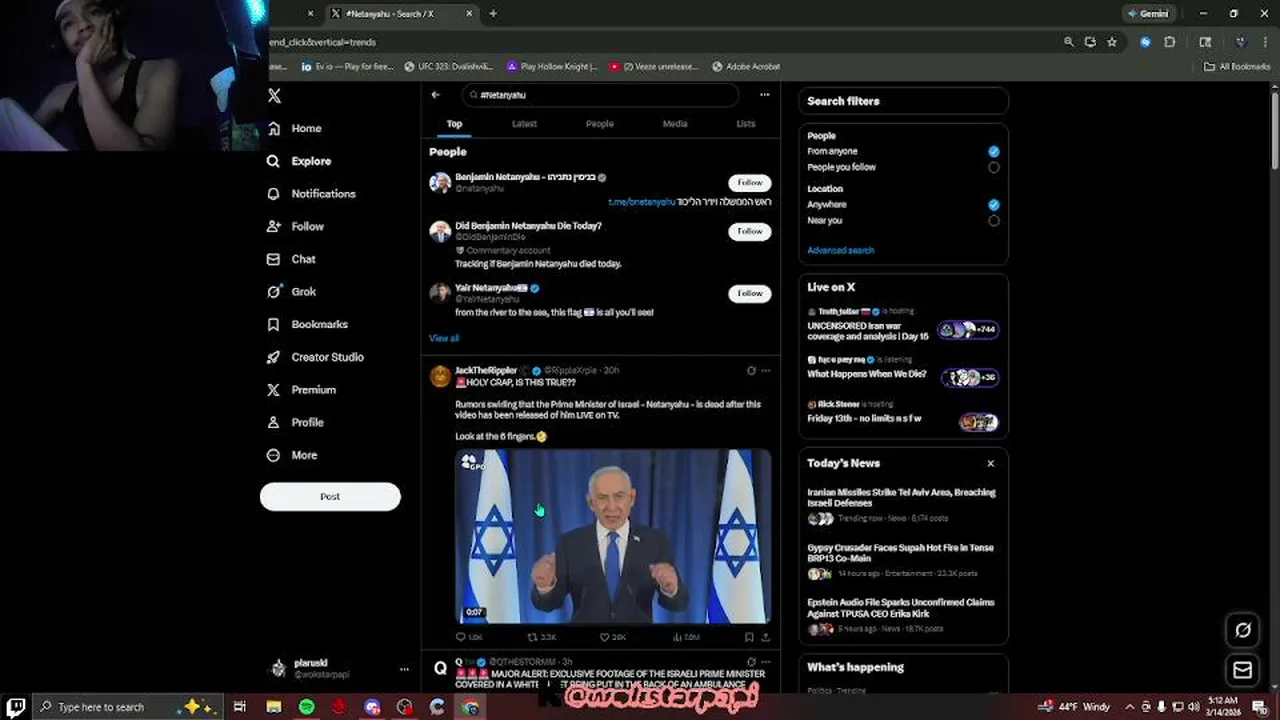
Task: Bookmark this page with the star icon
Action: (x=1111, y=42)
